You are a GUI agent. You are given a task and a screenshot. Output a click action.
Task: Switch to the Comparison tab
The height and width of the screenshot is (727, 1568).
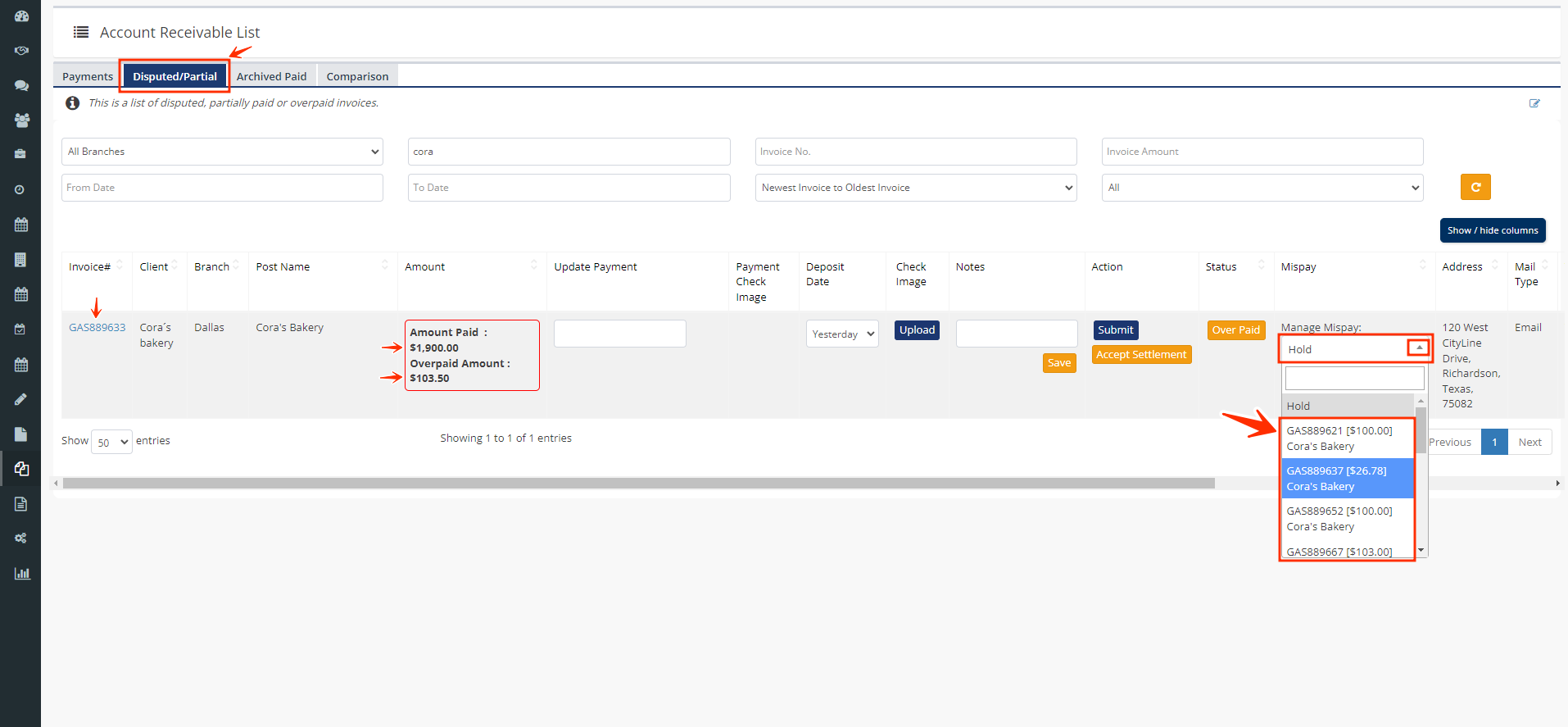[x=357, y=76]
